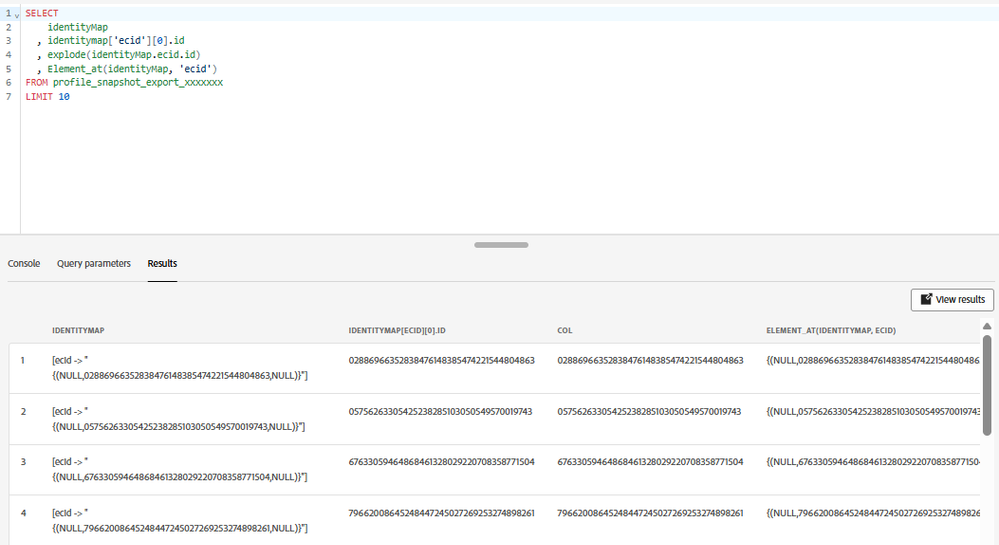Click the IDENTITYMAP cell in row 2
999x545 pixels.
click(x=178, y=419)
